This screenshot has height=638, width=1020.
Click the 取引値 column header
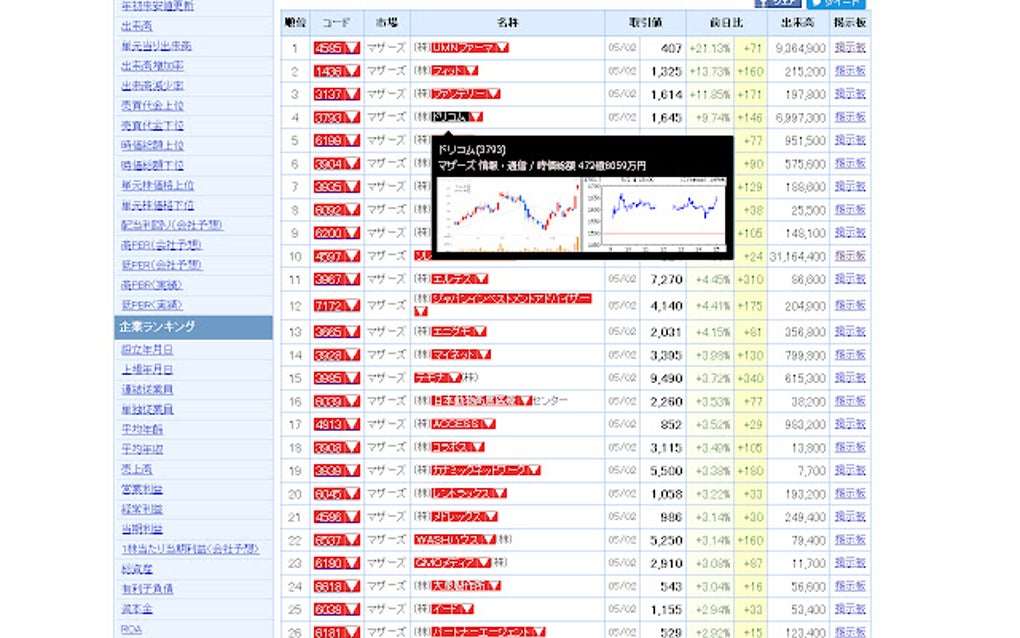[x=645, y=23]
